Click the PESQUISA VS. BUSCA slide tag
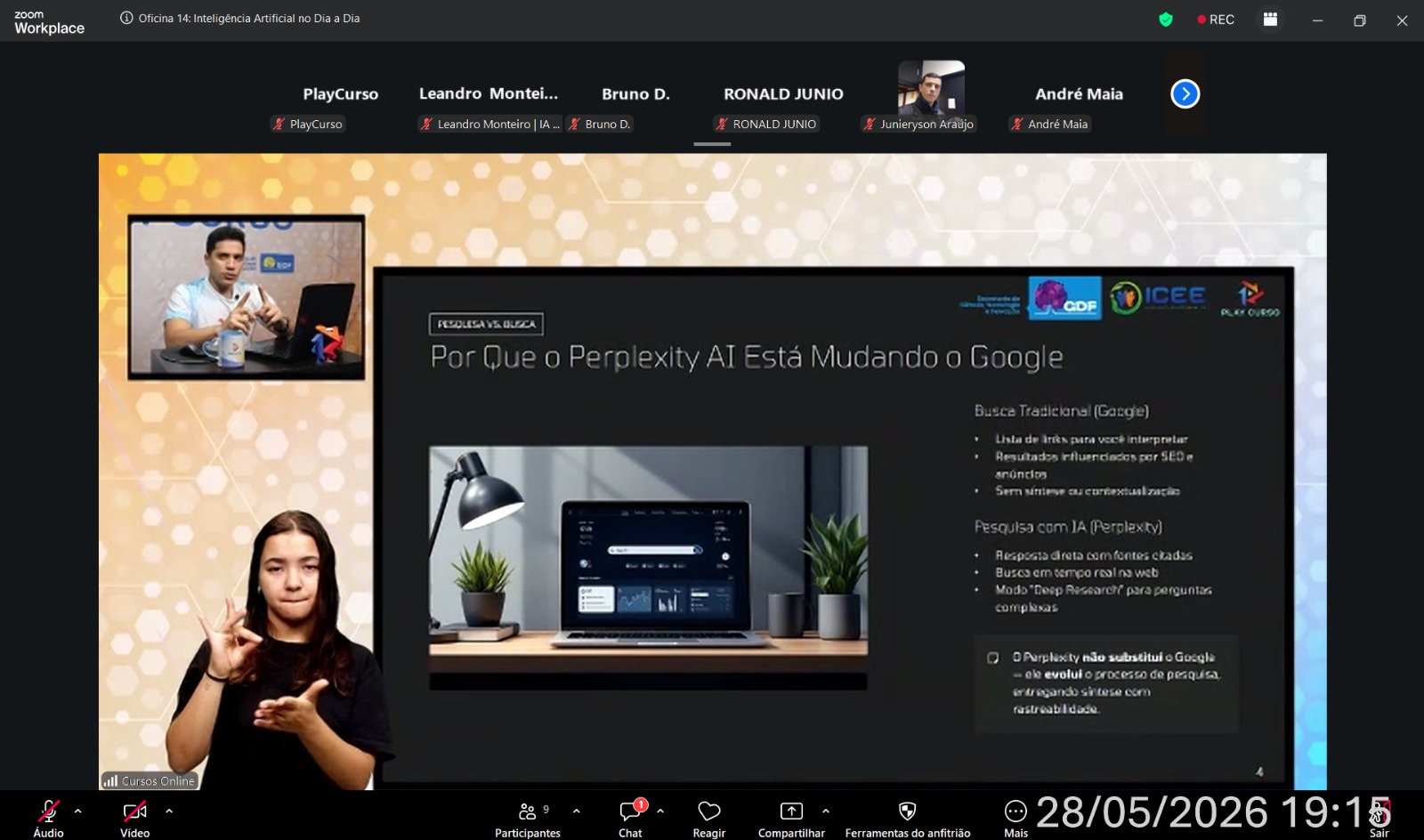The image size is (1424, 840). click(486, 324)
